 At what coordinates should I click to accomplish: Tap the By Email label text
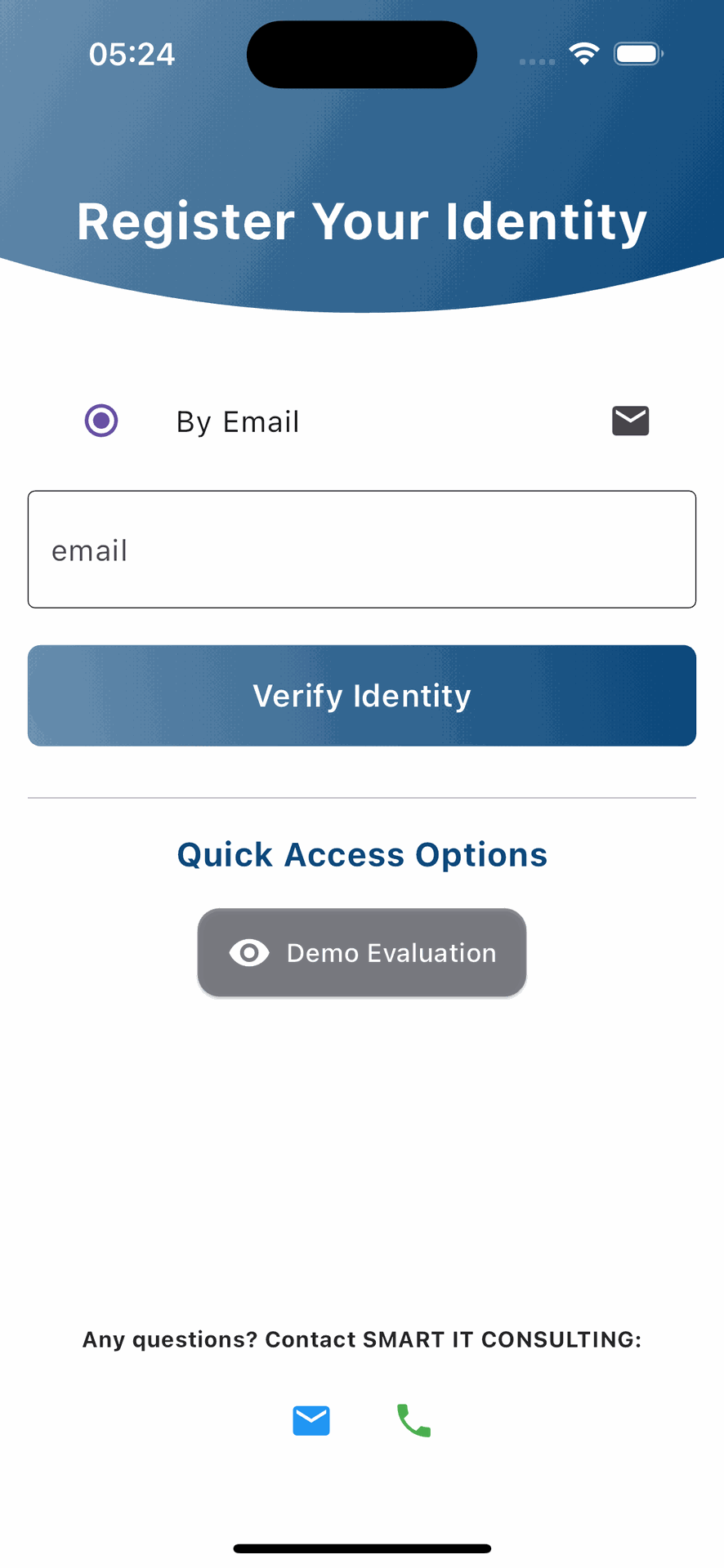click(x=238, y=422)
